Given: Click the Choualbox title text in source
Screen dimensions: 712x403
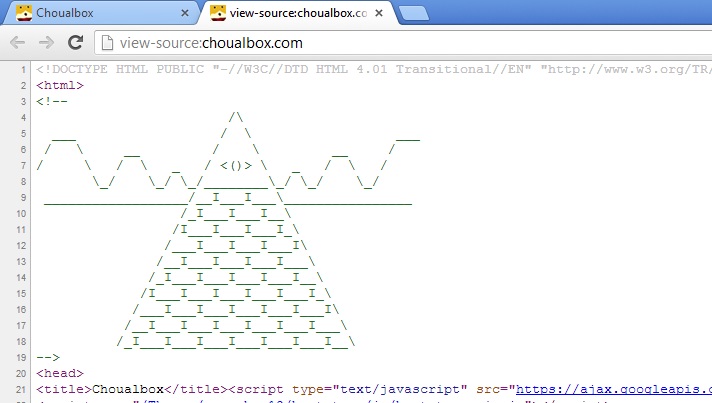Looking at the screenshot, I should (128, 389).
